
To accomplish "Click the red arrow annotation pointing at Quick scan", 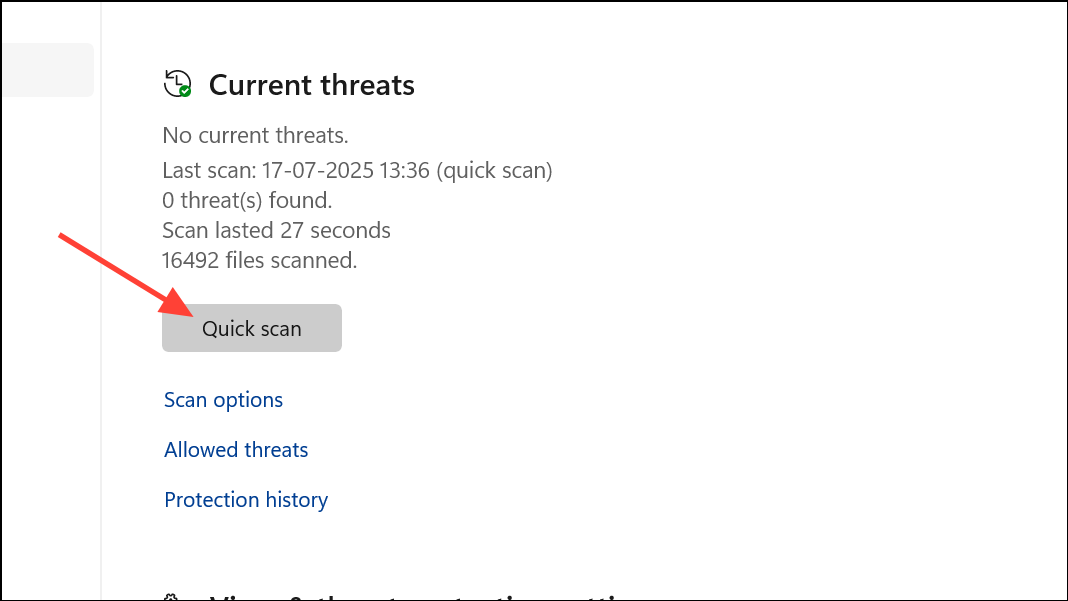I will coord(125,275).
